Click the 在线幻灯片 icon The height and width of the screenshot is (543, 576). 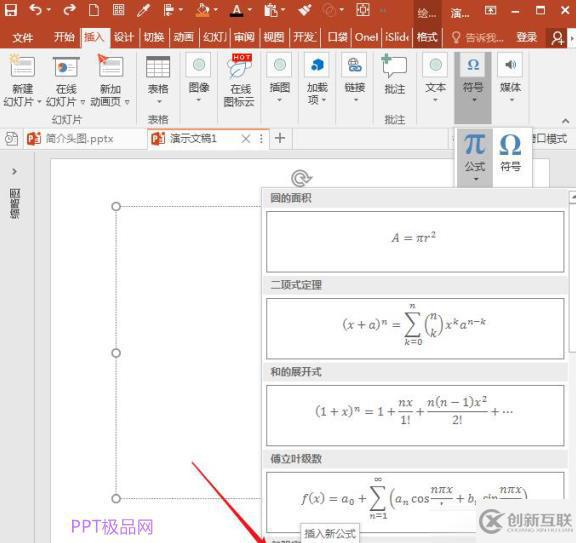click(x=66, y=66)
